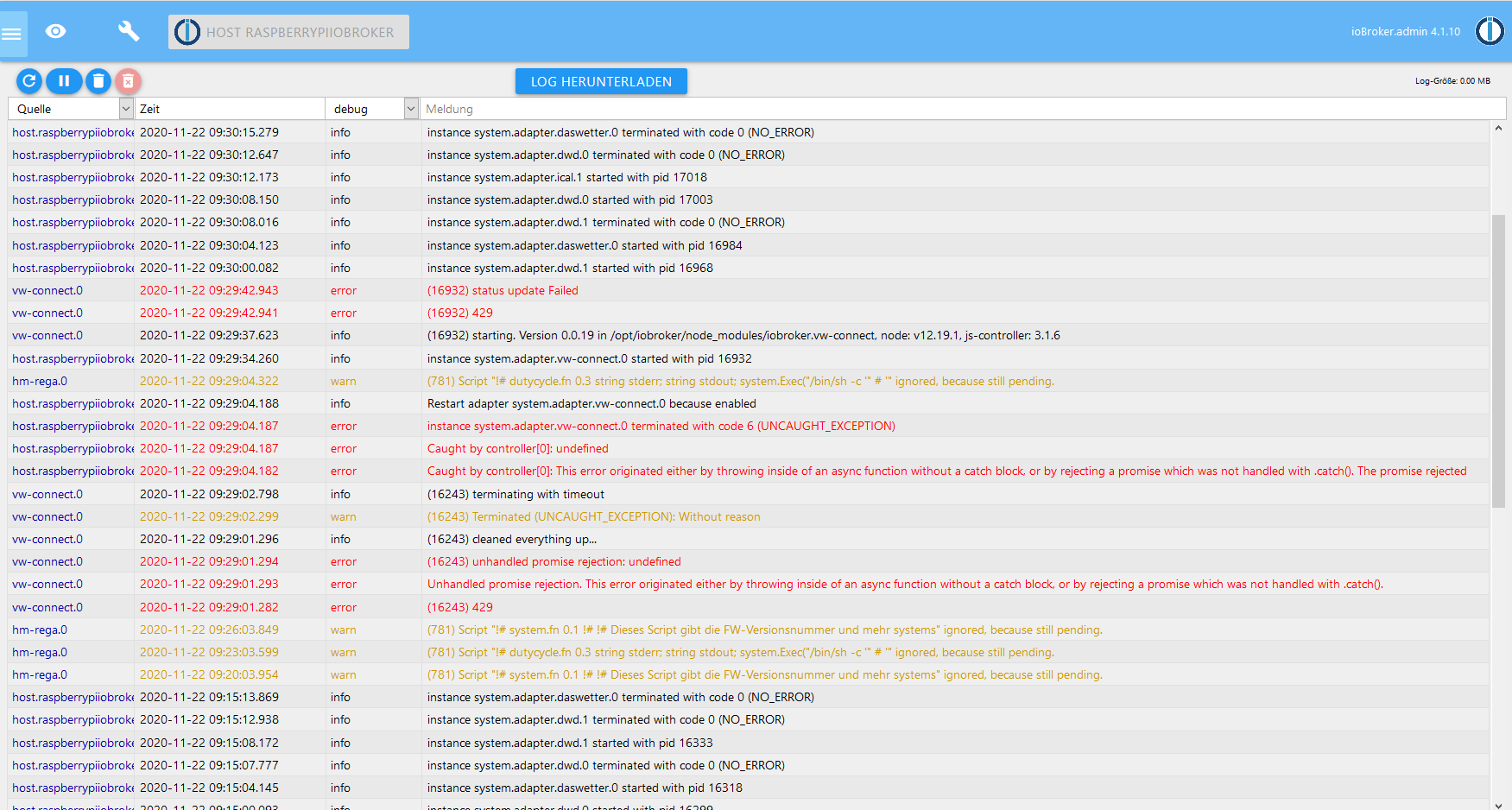Click the ioBroker logo at top right
The image size is (1512, 810).
[x=1489, y=31]
